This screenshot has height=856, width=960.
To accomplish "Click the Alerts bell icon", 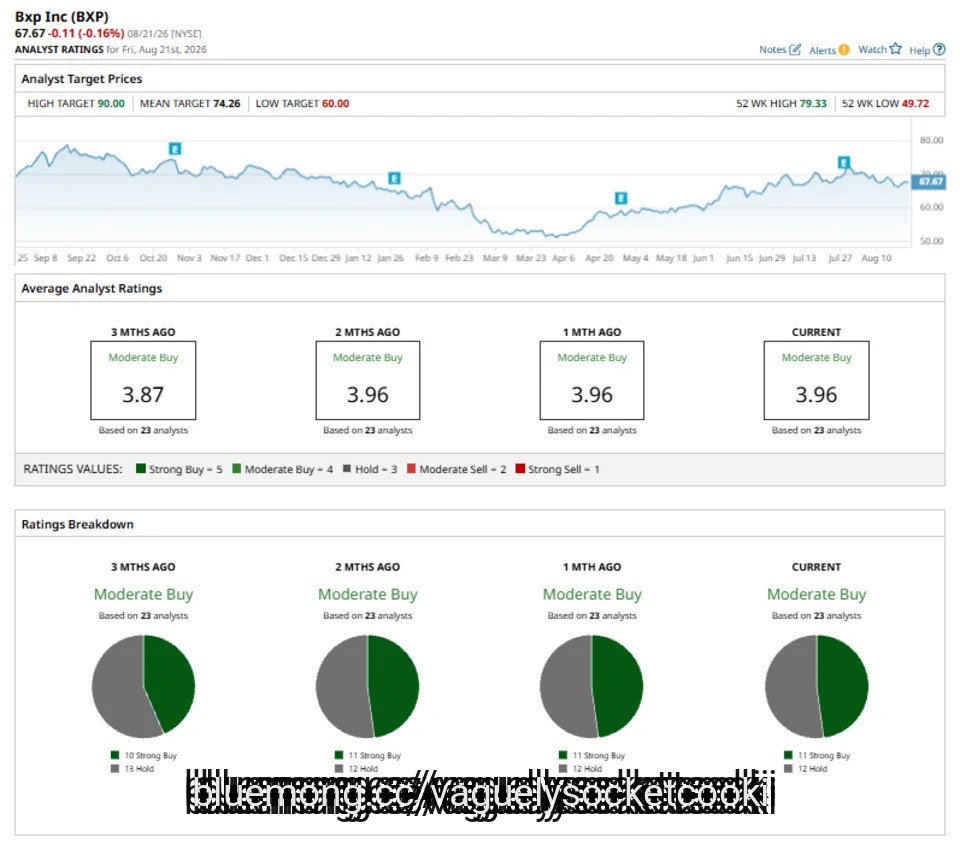I will tap(844, 50).
